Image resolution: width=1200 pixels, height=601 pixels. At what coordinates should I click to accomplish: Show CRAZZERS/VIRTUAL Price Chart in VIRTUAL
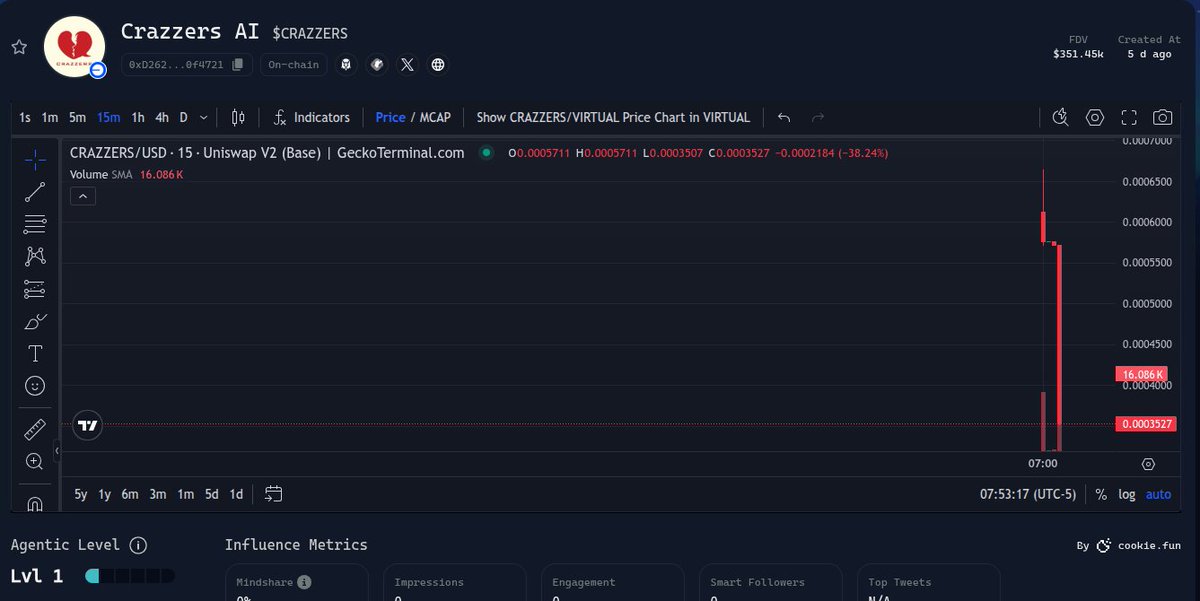tap(613, 117)
